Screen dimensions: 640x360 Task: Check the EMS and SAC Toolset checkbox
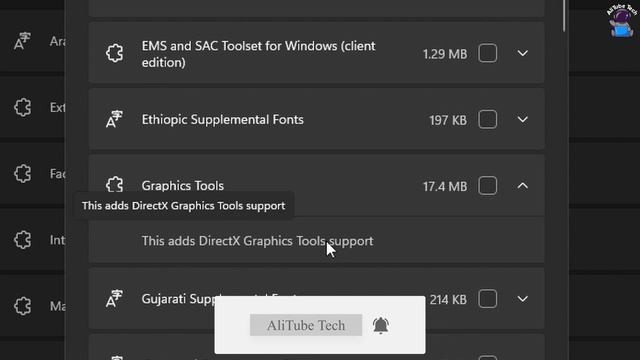click(x=487, y=53)
